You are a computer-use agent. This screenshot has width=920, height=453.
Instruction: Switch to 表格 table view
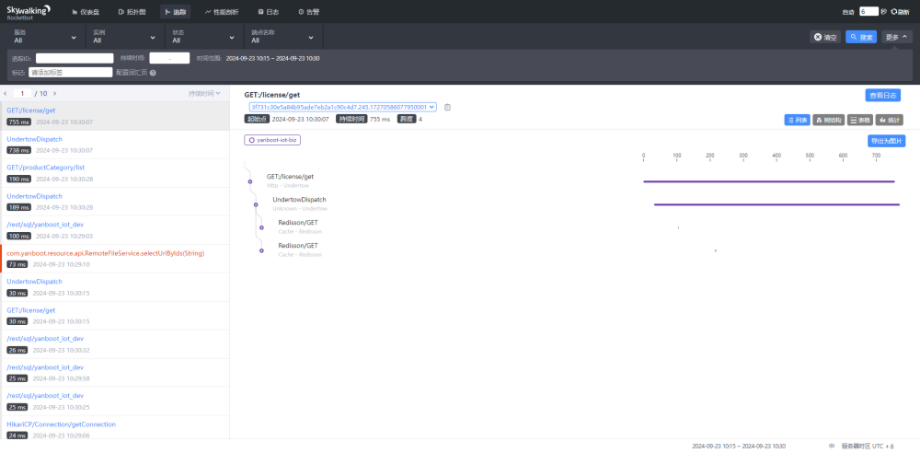(860, 120)
